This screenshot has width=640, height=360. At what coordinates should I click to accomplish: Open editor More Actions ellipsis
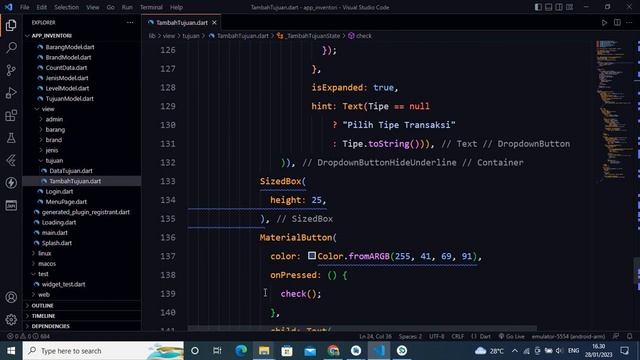(x=629, y=23)
